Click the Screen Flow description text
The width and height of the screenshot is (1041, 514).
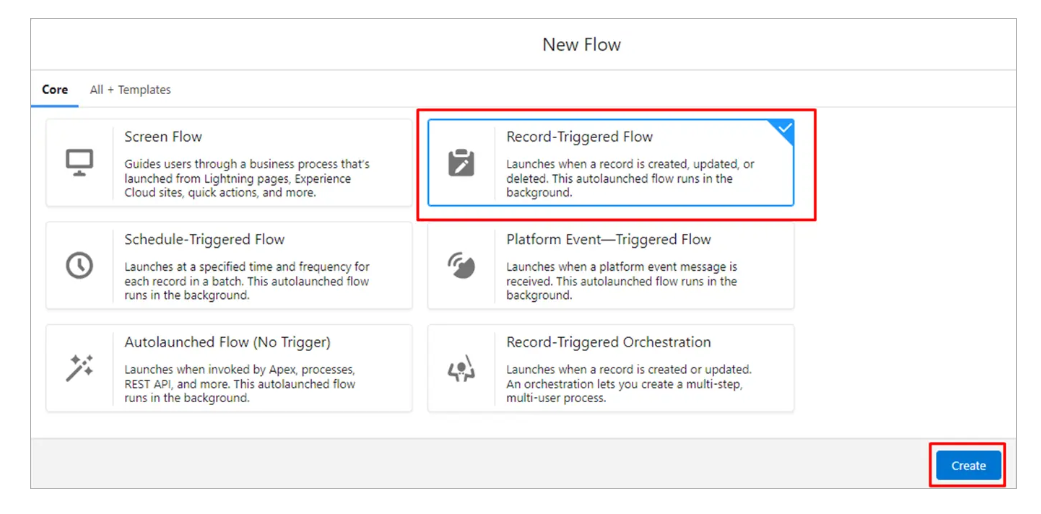pos(246,179)
